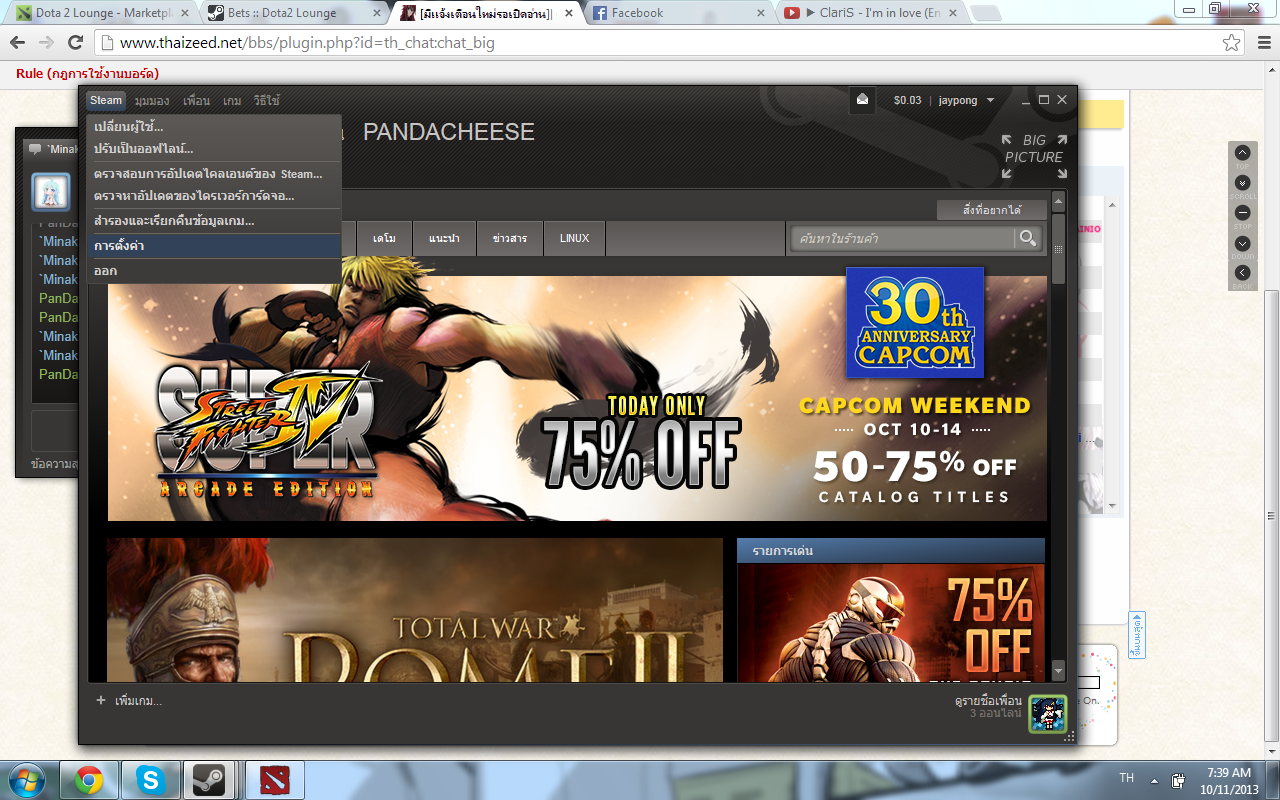
Task: Click the friend avatar thumbnail at bottom right
Action: 1048,714
